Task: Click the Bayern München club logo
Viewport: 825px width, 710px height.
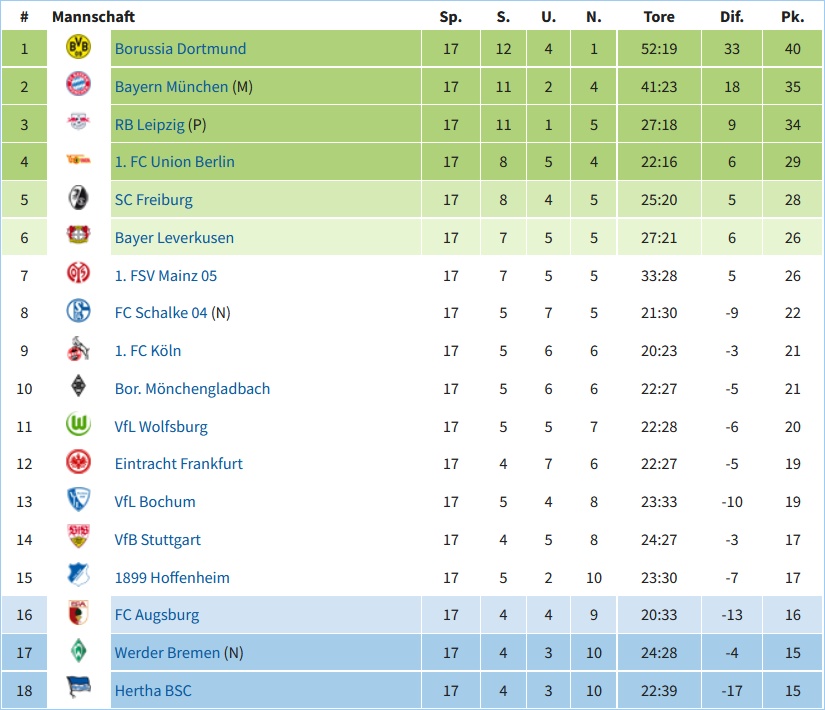Action: coord(78,84)
